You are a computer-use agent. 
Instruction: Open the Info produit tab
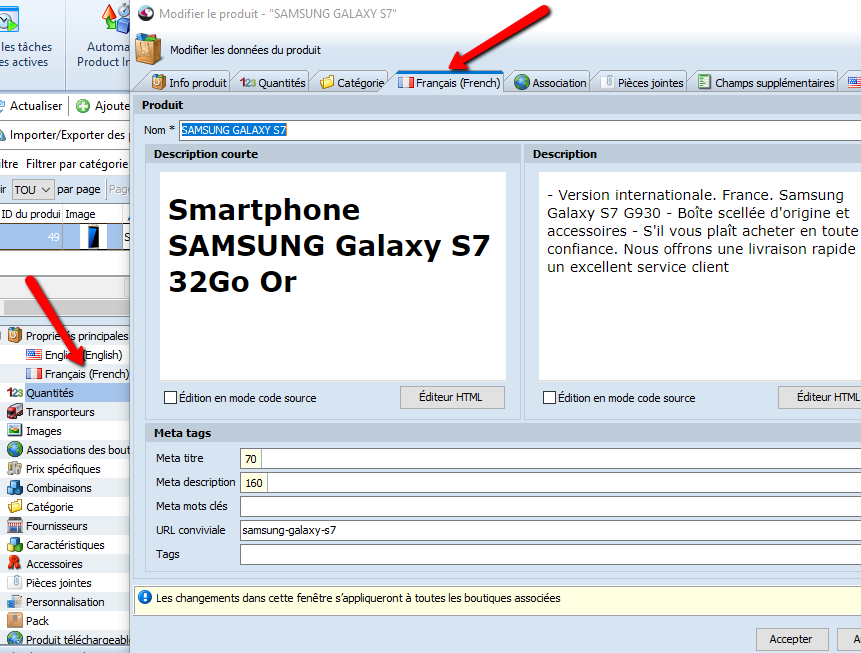pos(189,82)
